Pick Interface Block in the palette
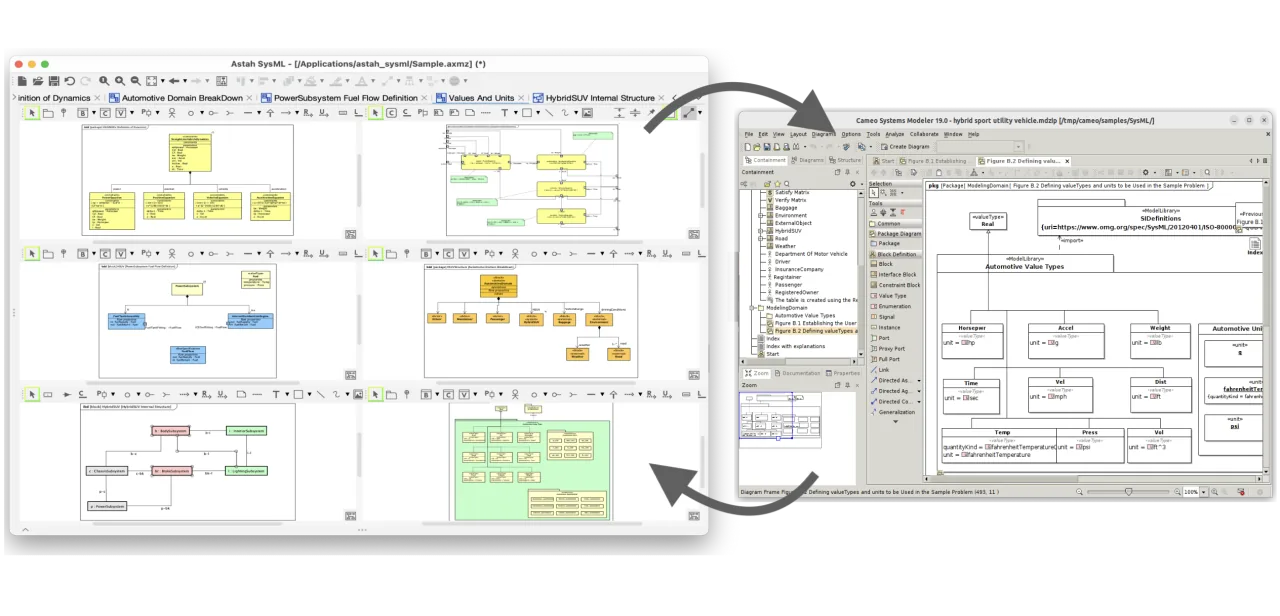 tap(892, 274)
